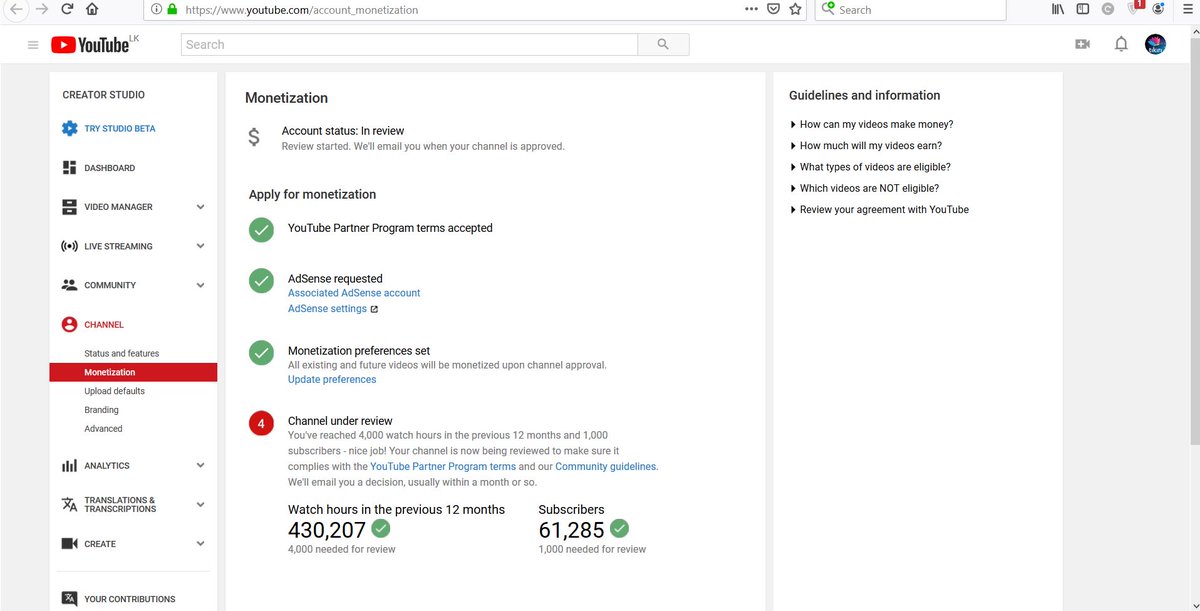Click the 'Account status: In review' text
This screenshot has height=611, width=1200.
[343, 131]
